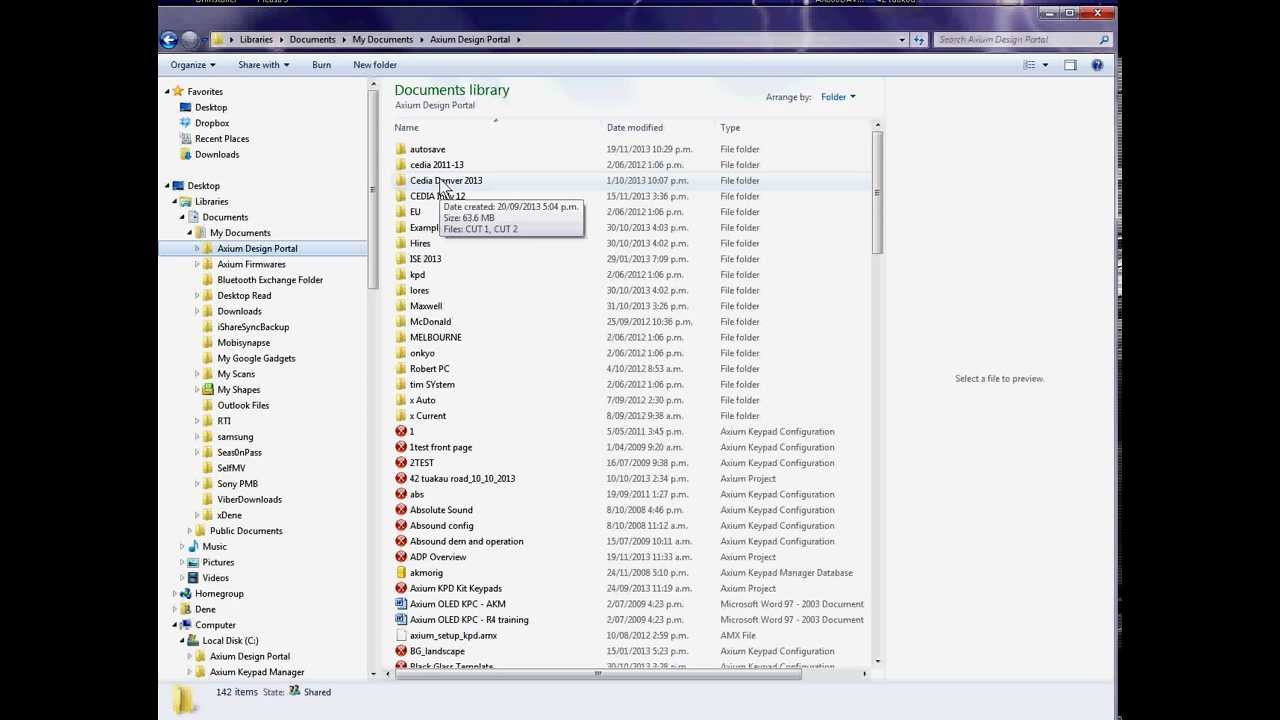The height and width of the screenshot is (720, 1280).
Task: Click the New folder button
Action: (375, 65)
